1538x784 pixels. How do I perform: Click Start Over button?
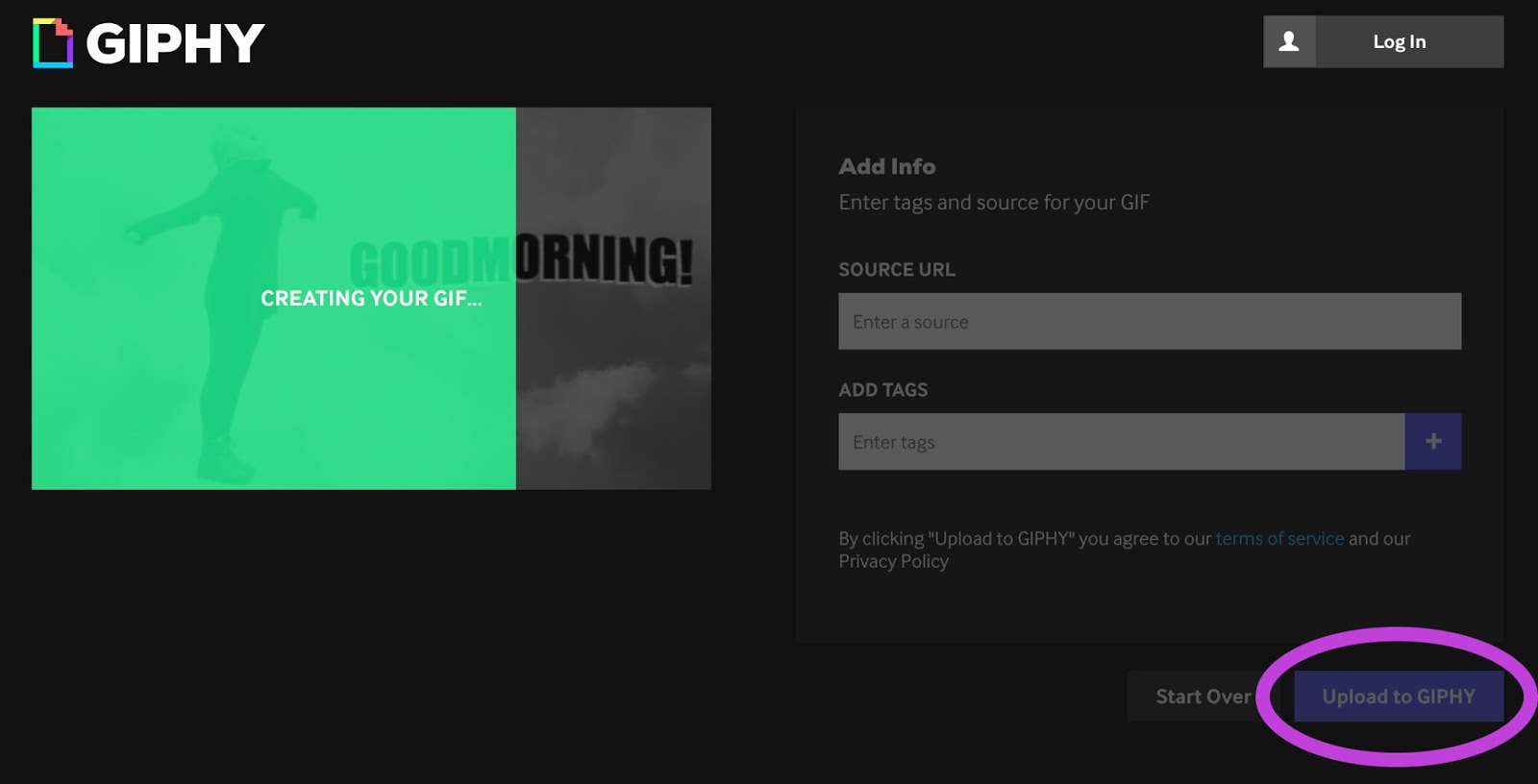click(1203, 697)
